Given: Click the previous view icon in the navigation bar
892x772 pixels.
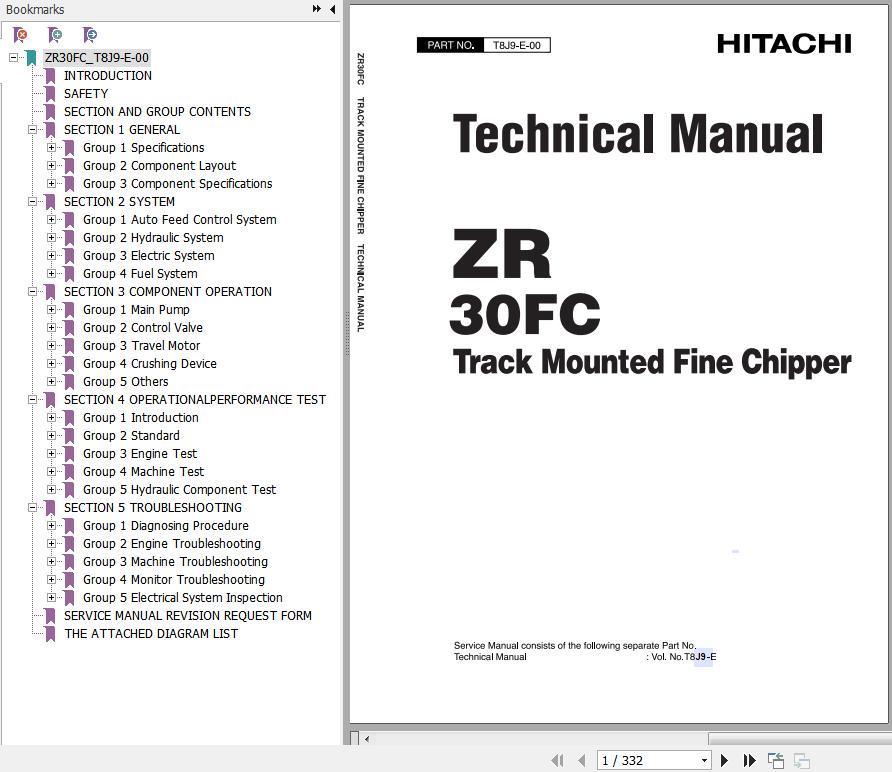Looking at the screenshot, I should (x=775, y=760).
